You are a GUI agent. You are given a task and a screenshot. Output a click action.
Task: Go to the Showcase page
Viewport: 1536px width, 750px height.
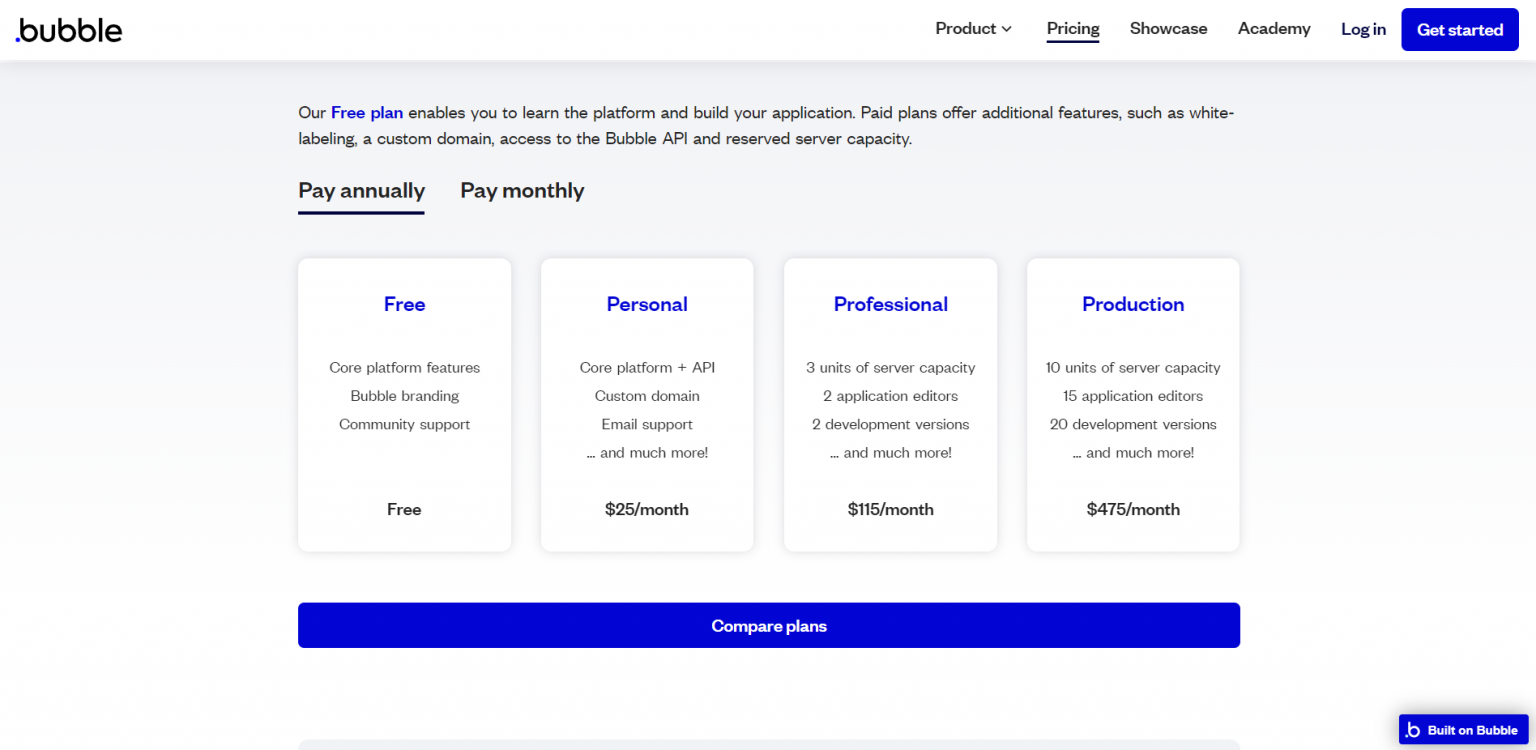1168,29
